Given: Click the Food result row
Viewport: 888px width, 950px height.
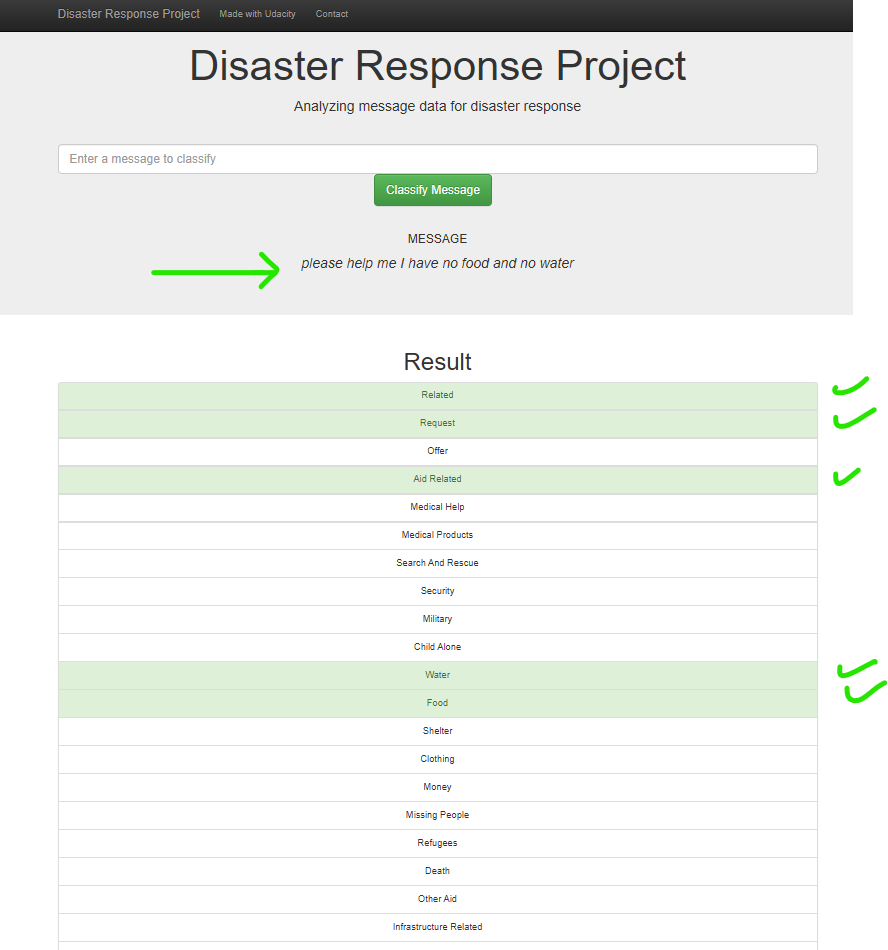Looking at the screenshot, I should [x=437, y=703].
